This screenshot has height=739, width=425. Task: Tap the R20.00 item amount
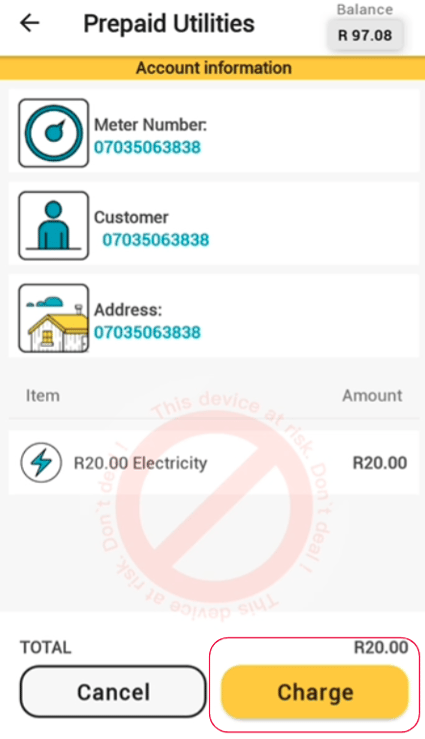click(380, 463)
